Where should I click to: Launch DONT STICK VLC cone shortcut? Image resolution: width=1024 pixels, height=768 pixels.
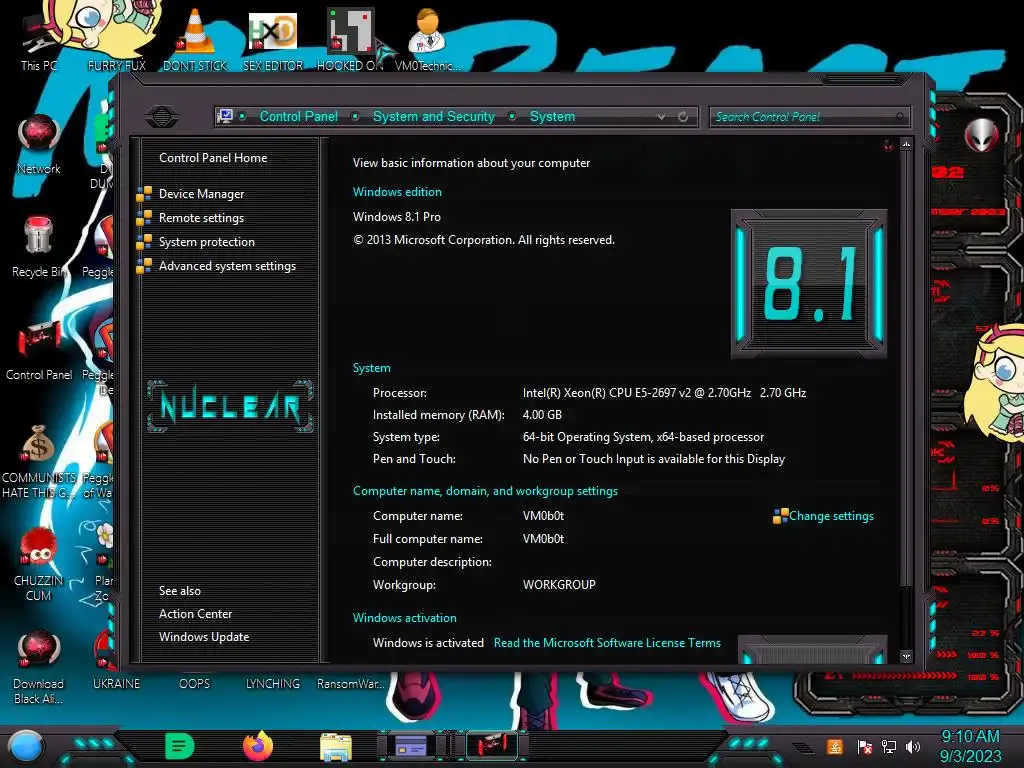click(x=195, y=39)
